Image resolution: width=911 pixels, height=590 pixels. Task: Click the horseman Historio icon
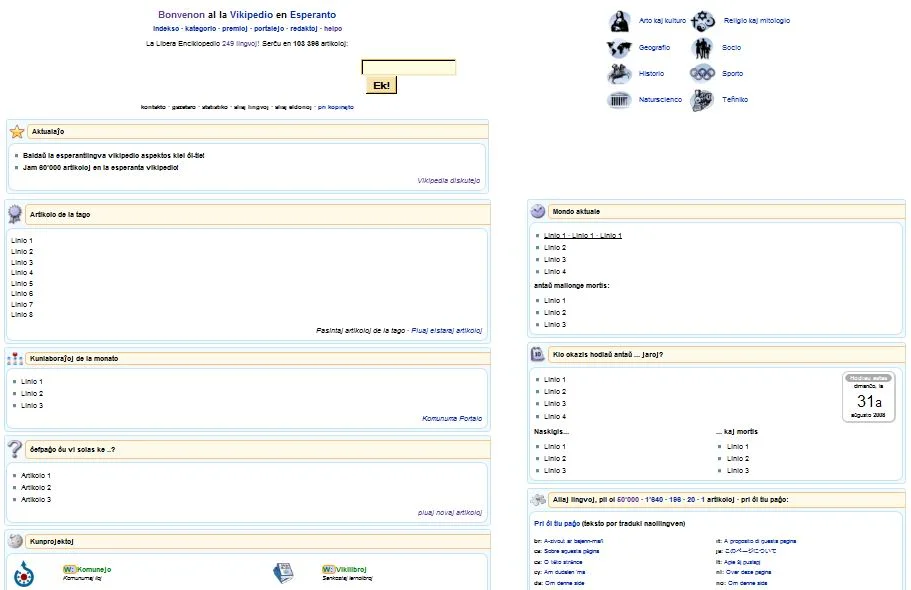pos(620,73)
